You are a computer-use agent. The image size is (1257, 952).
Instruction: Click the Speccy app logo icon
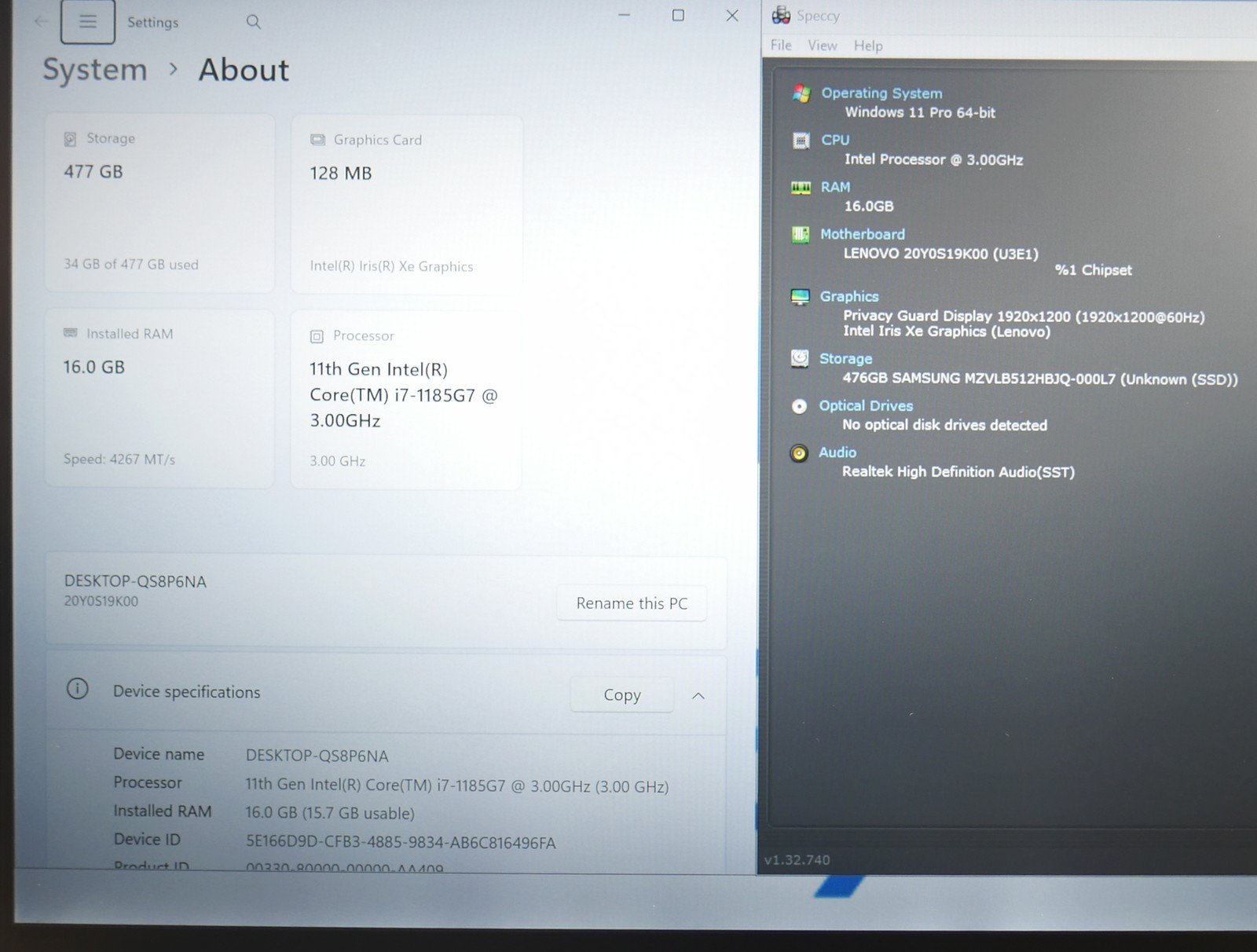coord(781,15)
